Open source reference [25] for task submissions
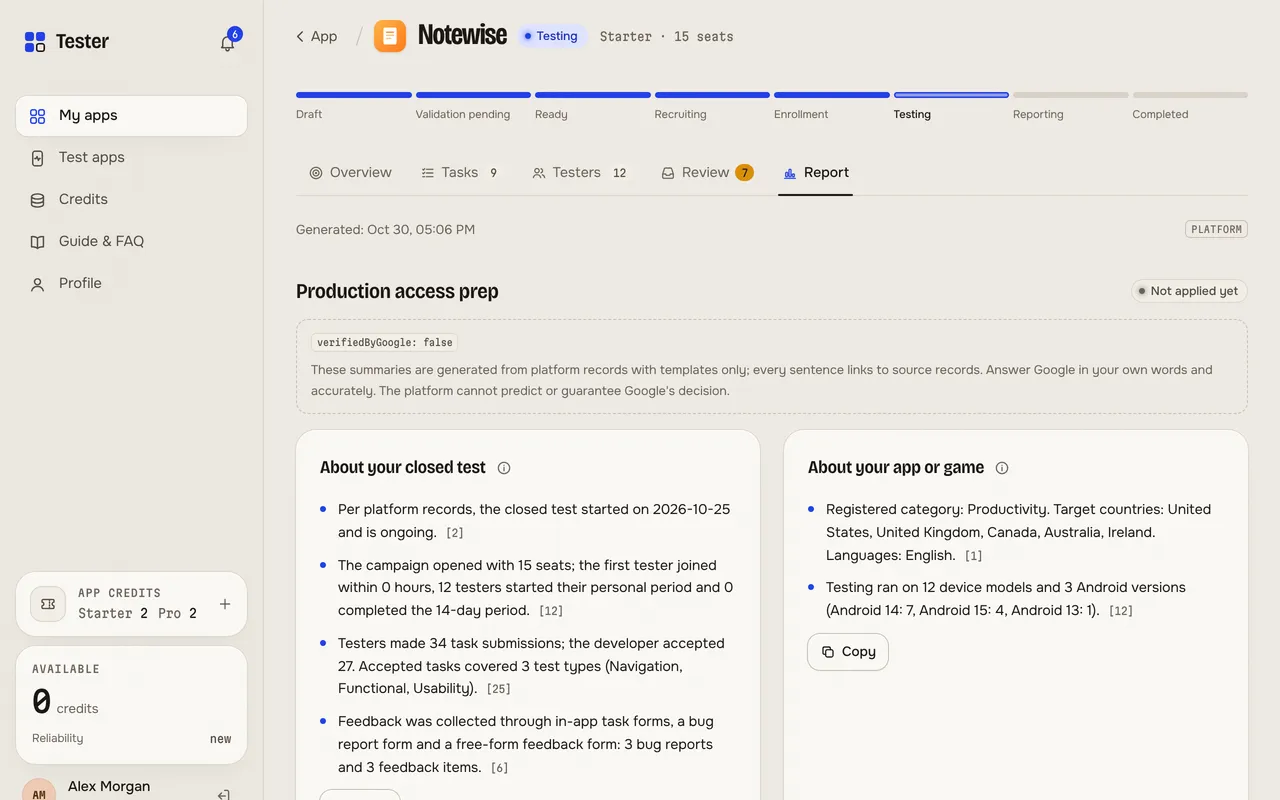This screenshot has height=800, width=1280. (499, 689)
